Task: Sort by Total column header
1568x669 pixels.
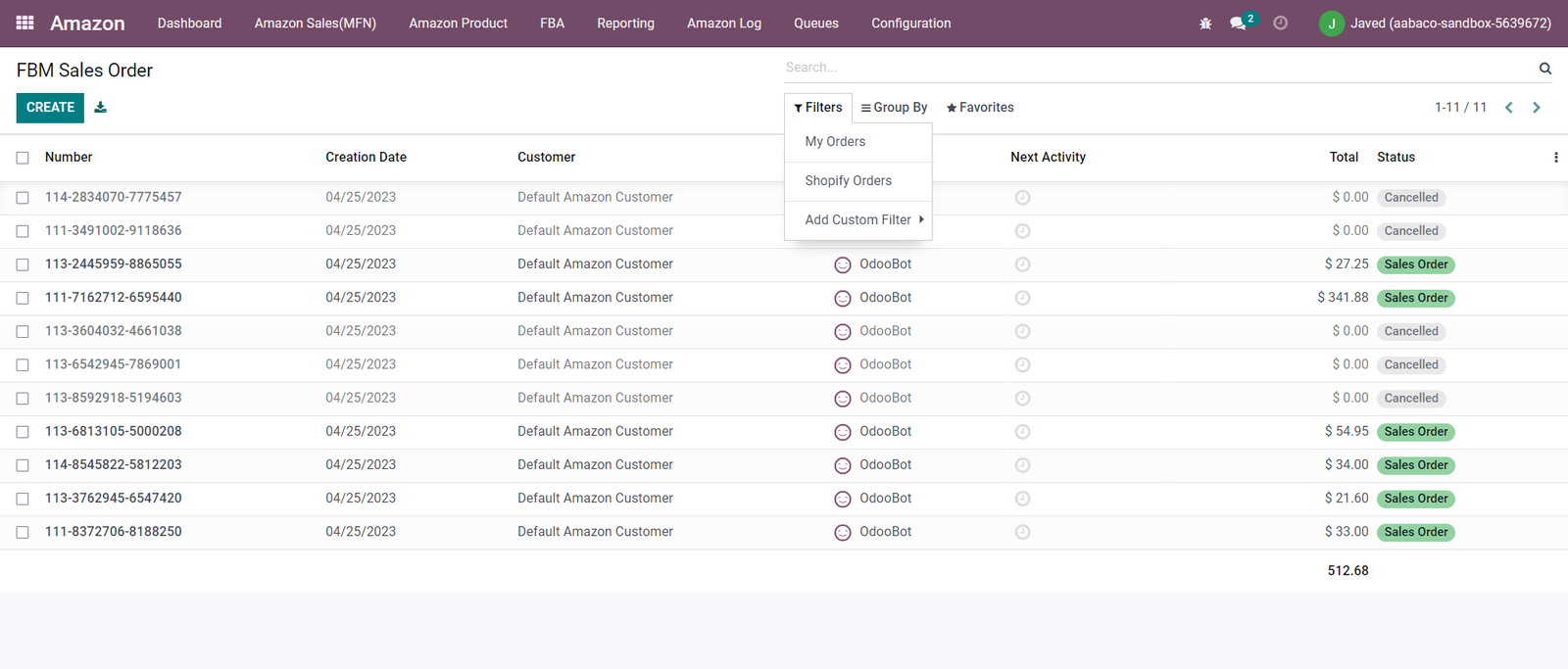Action: coord(1344,158)
